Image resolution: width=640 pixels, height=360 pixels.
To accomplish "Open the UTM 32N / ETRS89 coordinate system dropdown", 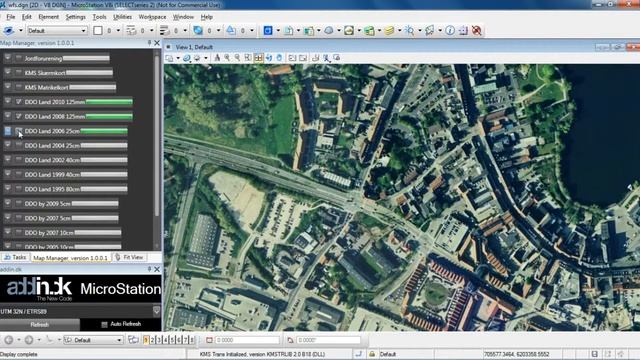I will (x=156, y=311).
